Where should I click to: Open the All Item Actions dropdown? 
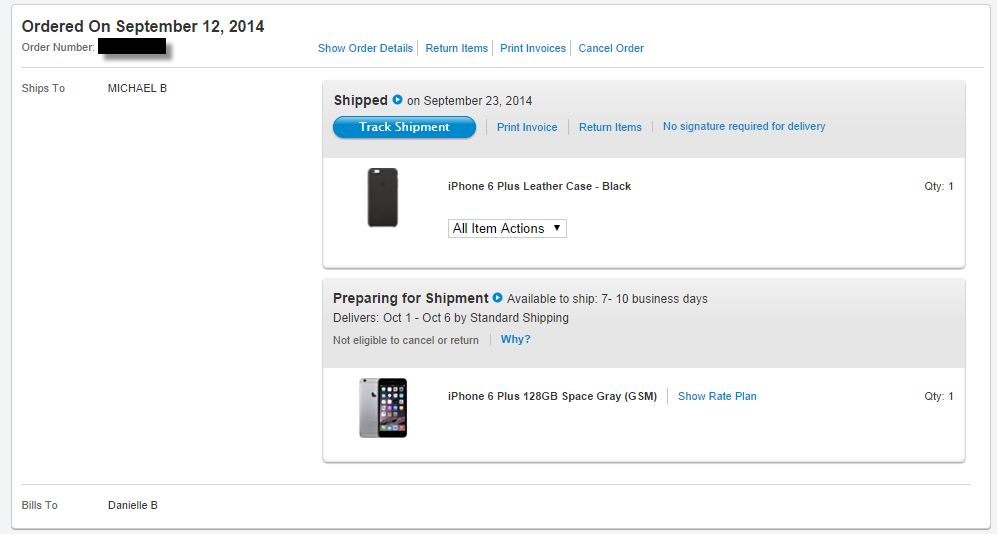click(x=507, y=229)
